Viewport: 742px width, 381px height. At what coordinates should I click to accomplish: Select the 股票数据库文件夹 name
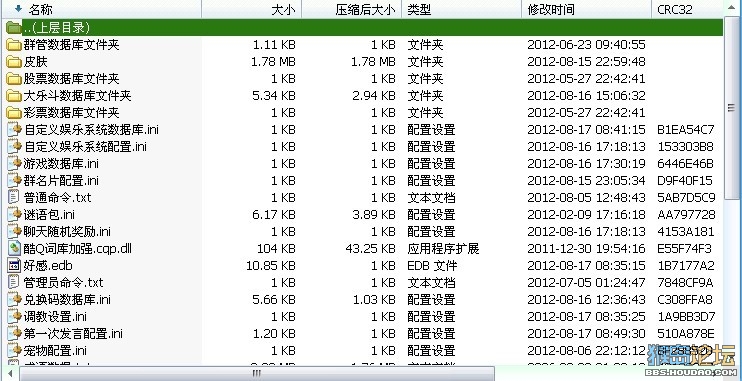click(71, 79)
